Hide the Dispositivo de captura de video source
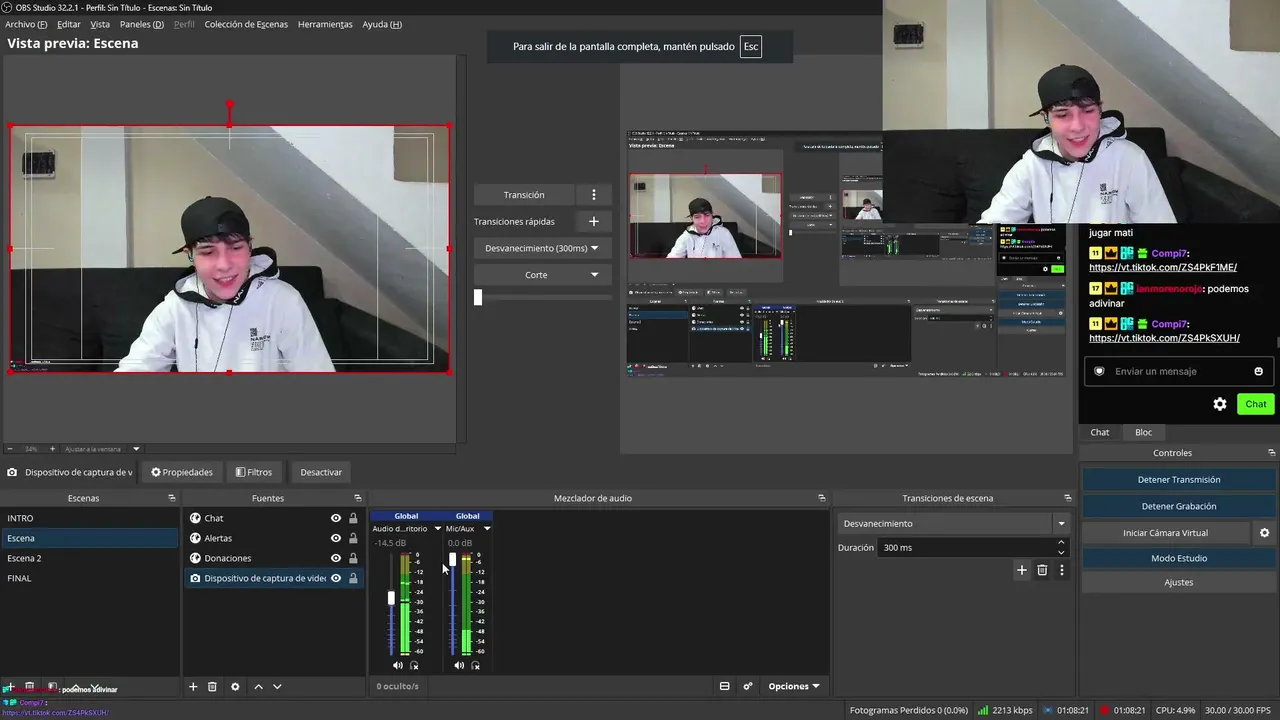This screenshot has width=1280, height=720. pyautogui.click(x=336, y=578)
